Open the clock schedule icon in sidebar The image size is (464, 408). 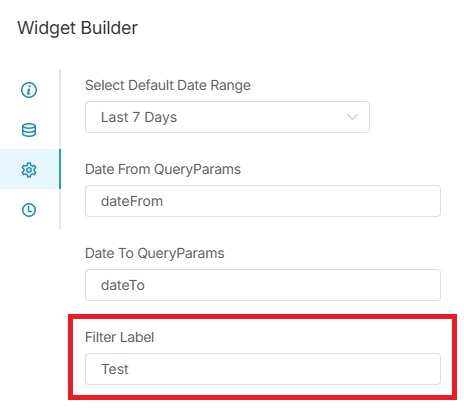[29, 210]
